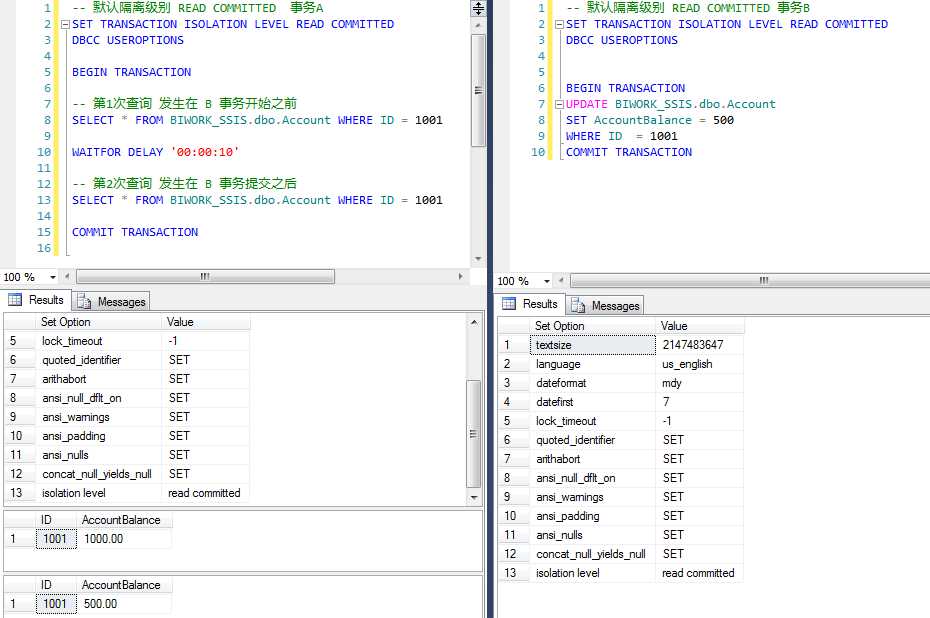Image resolution: width=930 pixels, height=618 pixels.
Task: Click the split editor icon above the left scrollbar
Action: click(x=478, y=8)
